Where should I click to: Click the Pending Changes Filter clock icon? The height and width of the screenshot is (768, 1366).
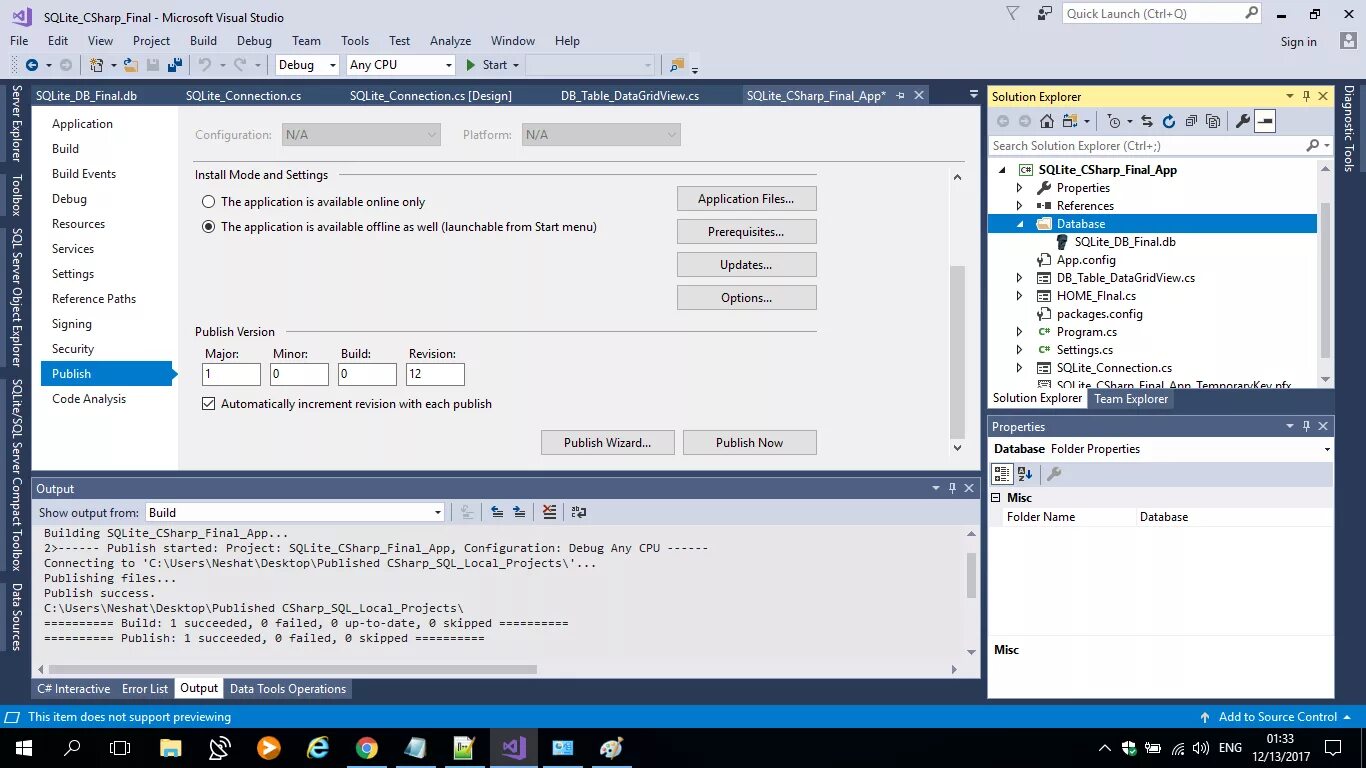point(1114,121)
